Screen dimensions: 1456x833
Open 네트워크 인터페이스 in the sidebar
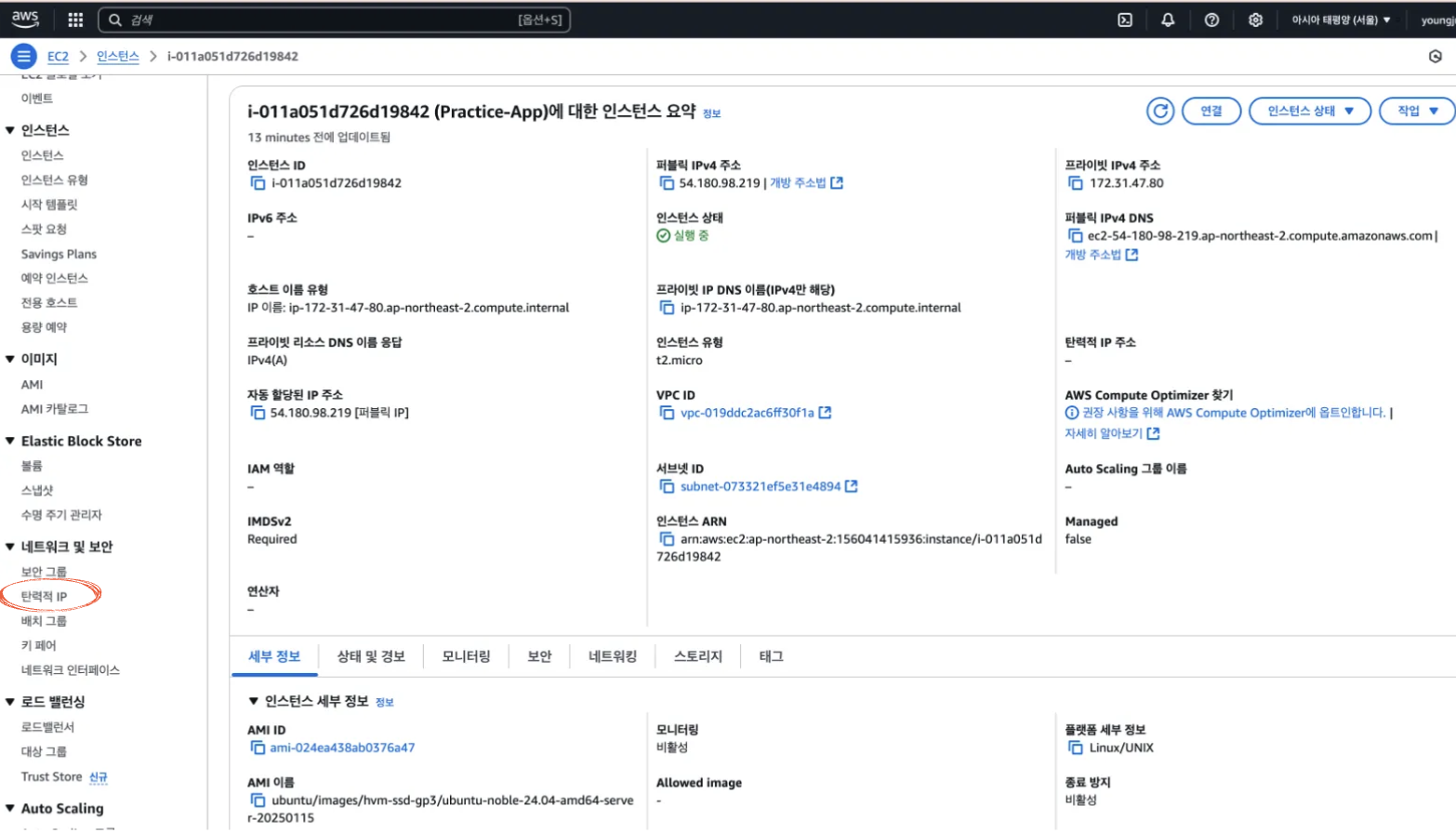pyautogui.click(x=71, y=670)
